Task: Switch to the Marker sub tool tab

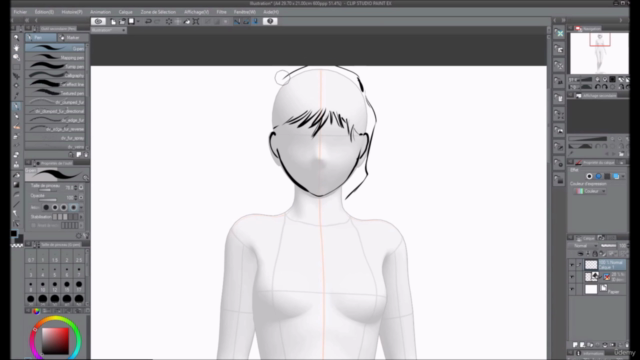Action: pos(72,38)
